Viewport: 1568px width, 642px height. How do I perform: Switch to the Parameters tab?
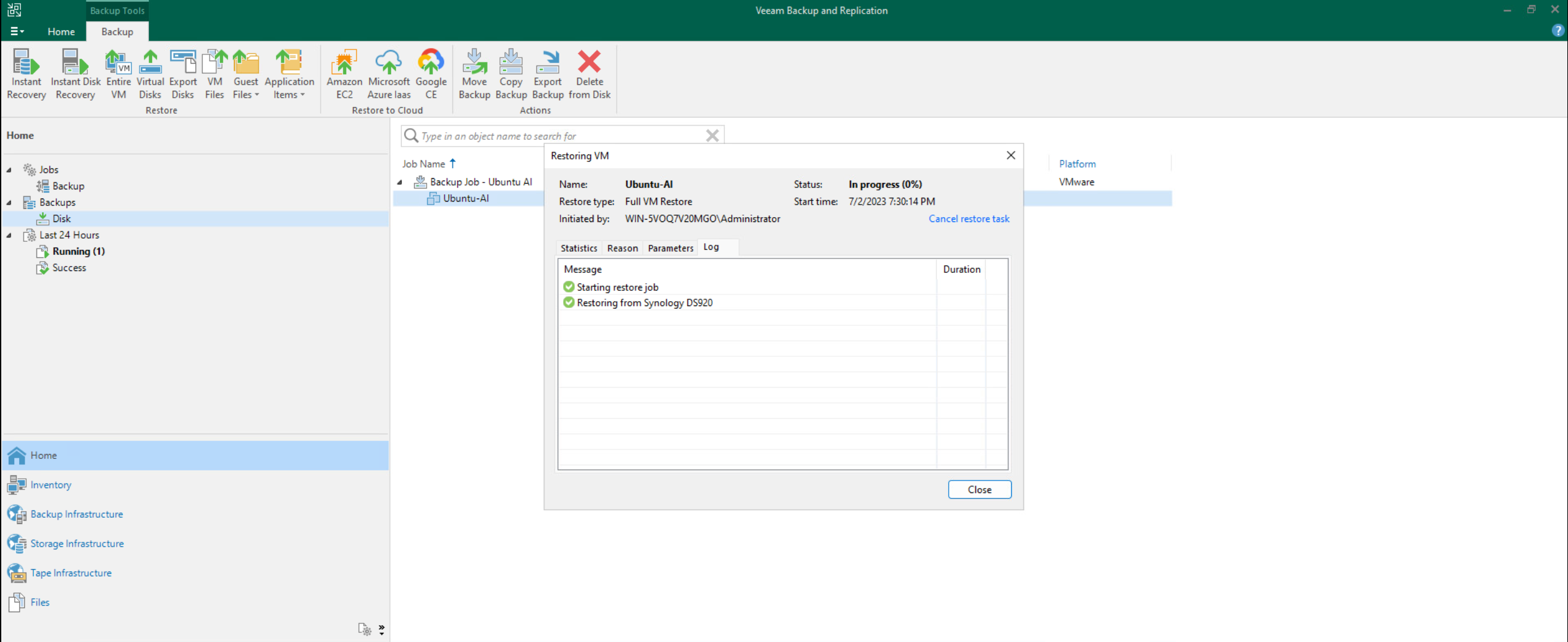pyautogui.click(x=671, y=248)
